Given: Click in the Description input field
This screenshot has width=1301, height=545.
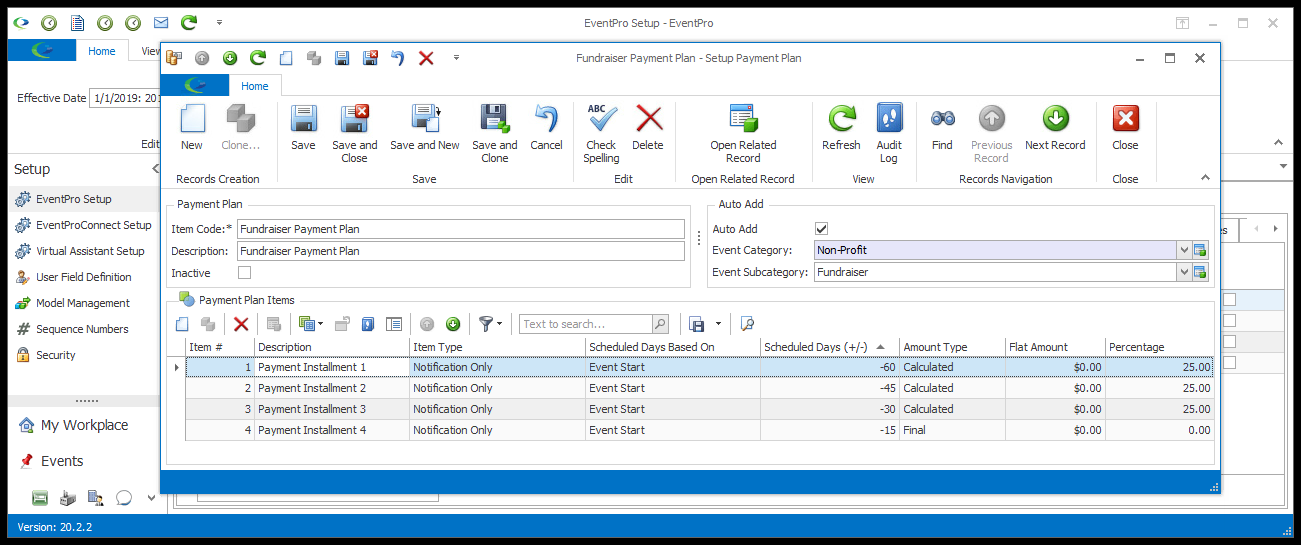Looking at the screenshot, I should click(460, 251).
